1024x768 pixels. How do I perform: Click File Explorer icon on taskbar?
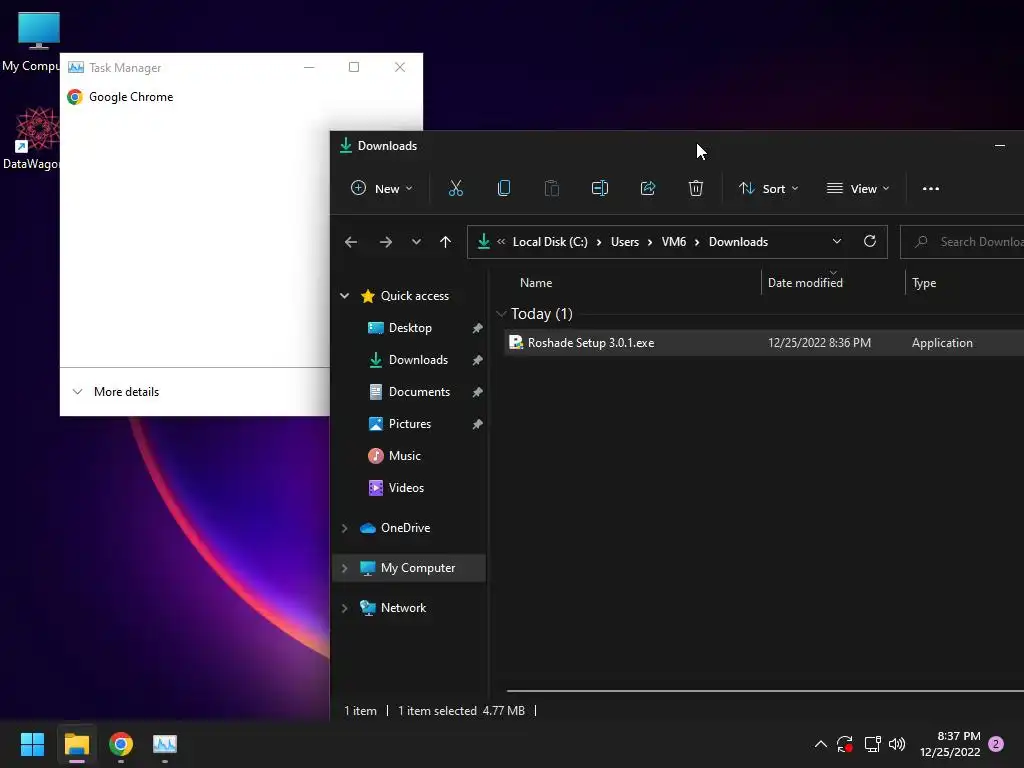click(76, 744)
